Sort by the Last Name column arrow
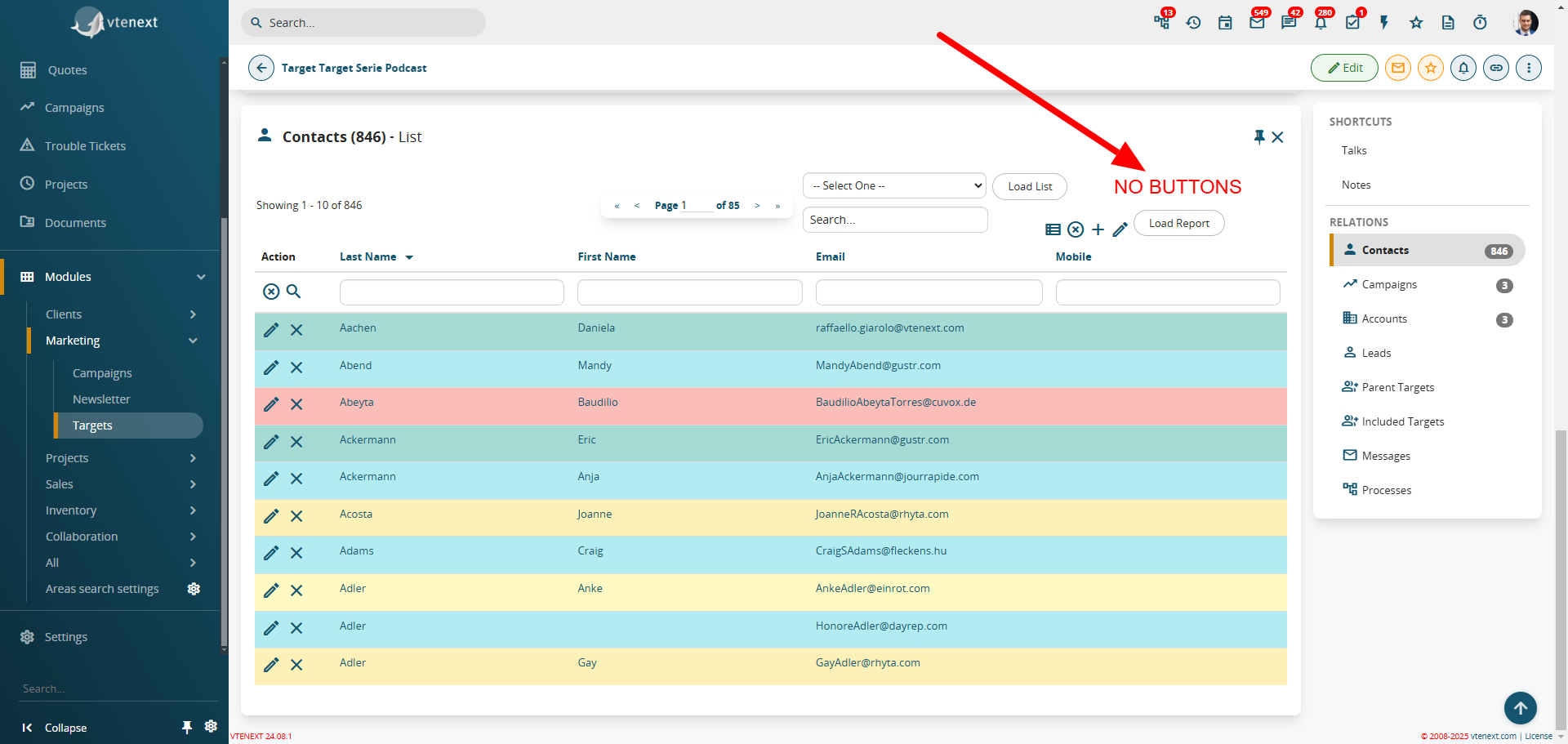 click(x=409, y=257)
